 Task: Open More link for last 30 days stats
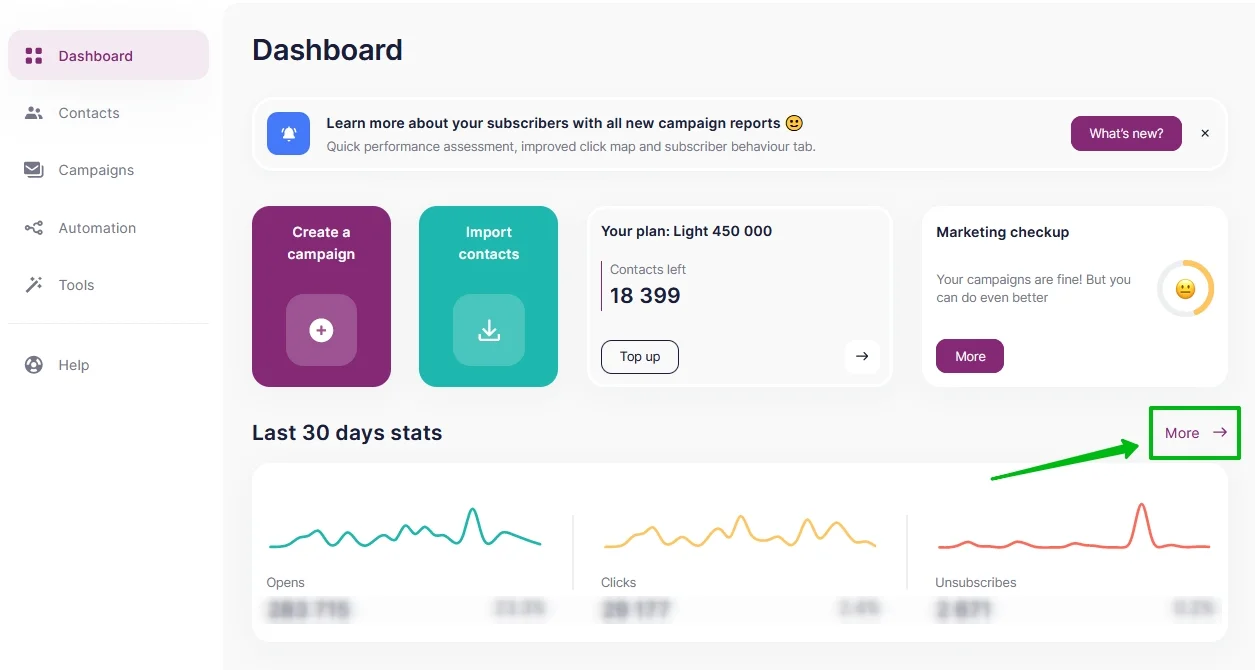tap(1195, 433)
